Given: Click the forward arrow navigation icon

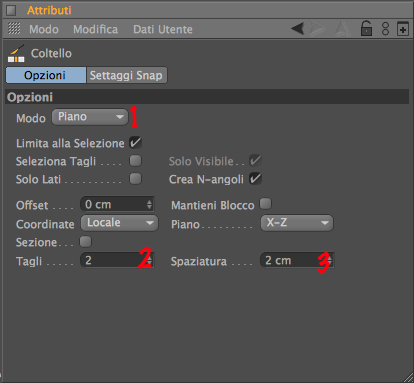Looking at the screenshot, I should 317,29.
